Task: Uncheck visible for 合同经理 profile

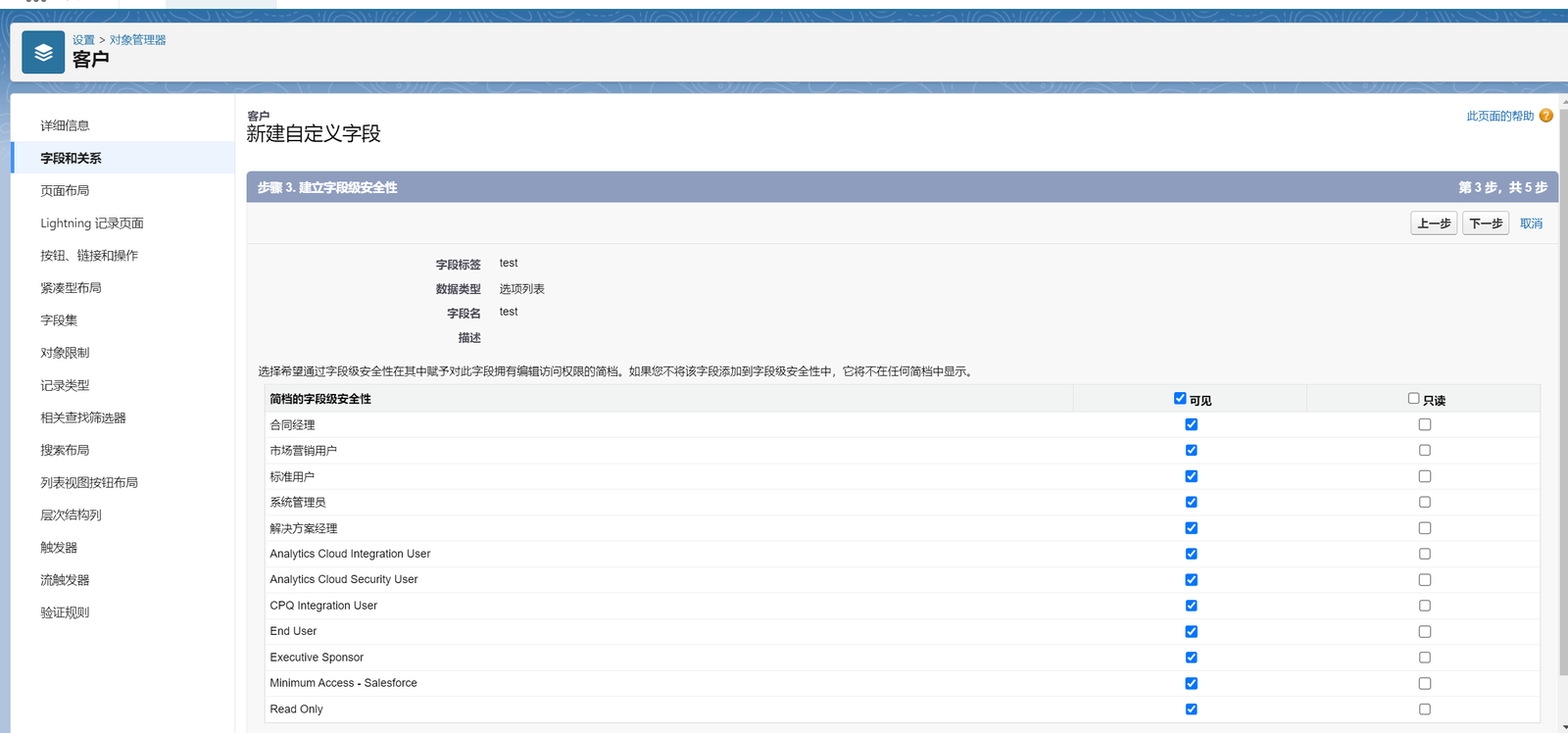Action: pos(1191,424)
